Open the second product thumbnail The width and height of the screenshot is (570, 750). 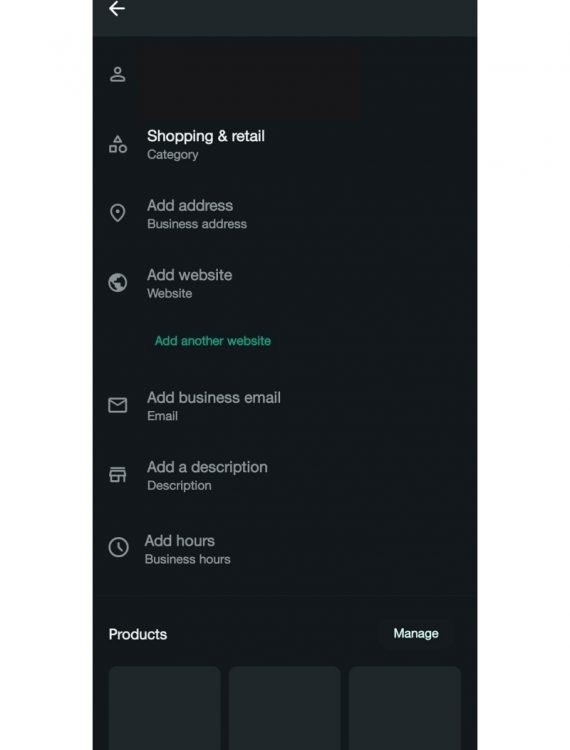[x=285, y=708]
